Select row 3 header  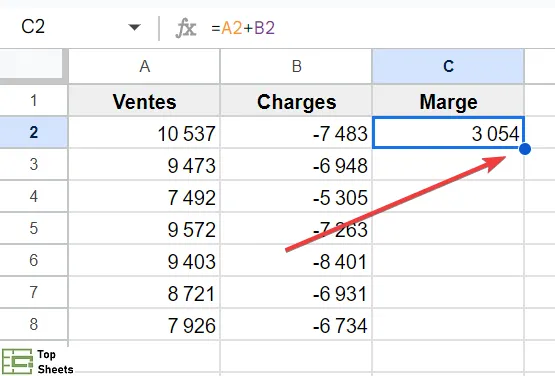pos(34,164)
